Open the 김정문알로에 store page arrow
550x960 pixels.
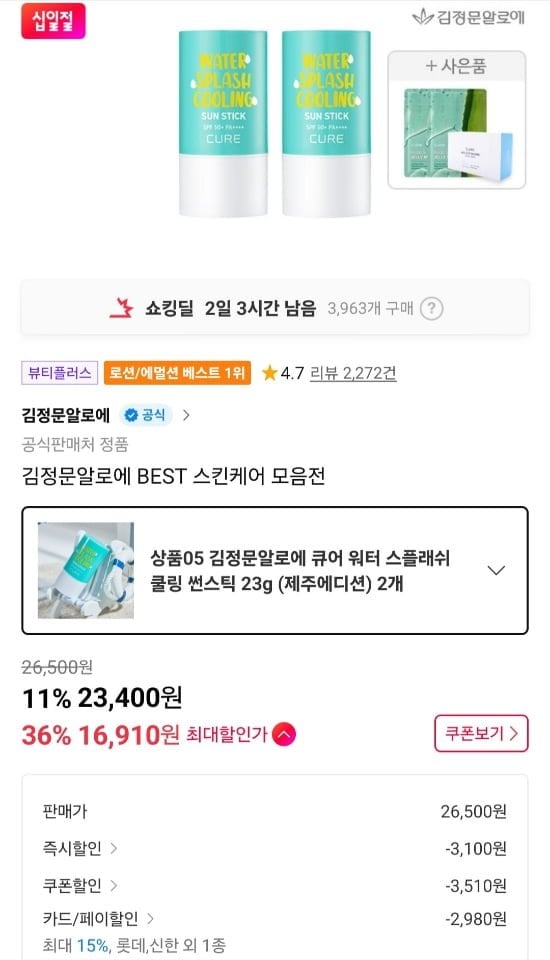point(186,415)
